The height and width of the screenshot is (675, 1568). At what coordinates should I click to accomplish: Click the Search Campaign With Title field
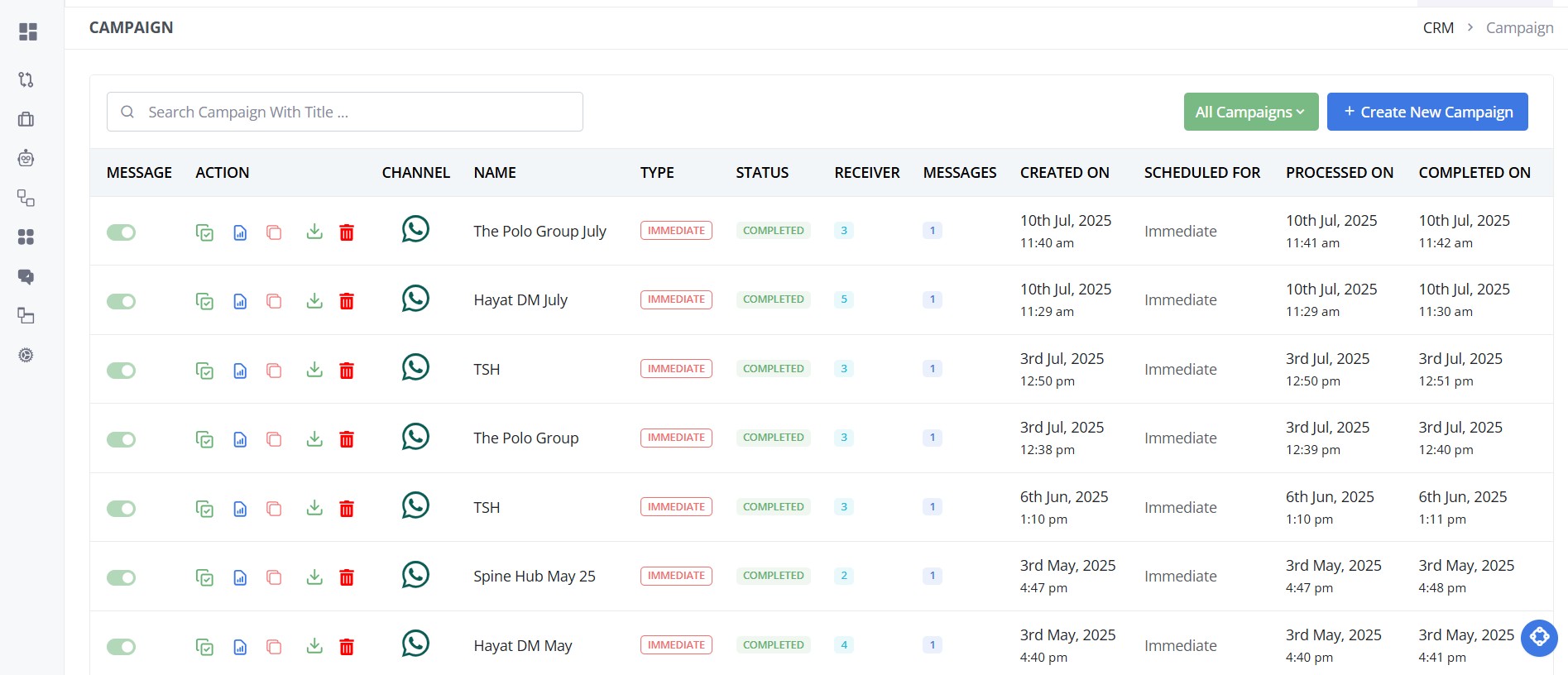[345, 112]
